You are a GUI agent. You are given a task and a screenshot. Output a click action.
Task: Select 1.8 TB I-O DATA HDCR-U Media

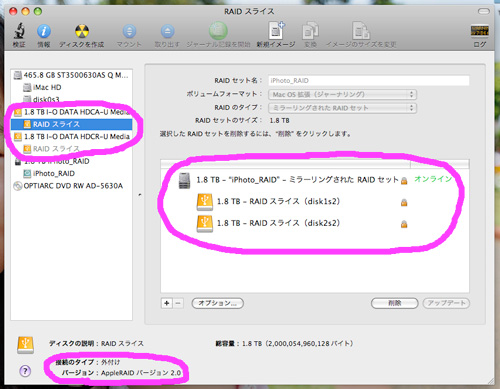[x=71, y=137]
